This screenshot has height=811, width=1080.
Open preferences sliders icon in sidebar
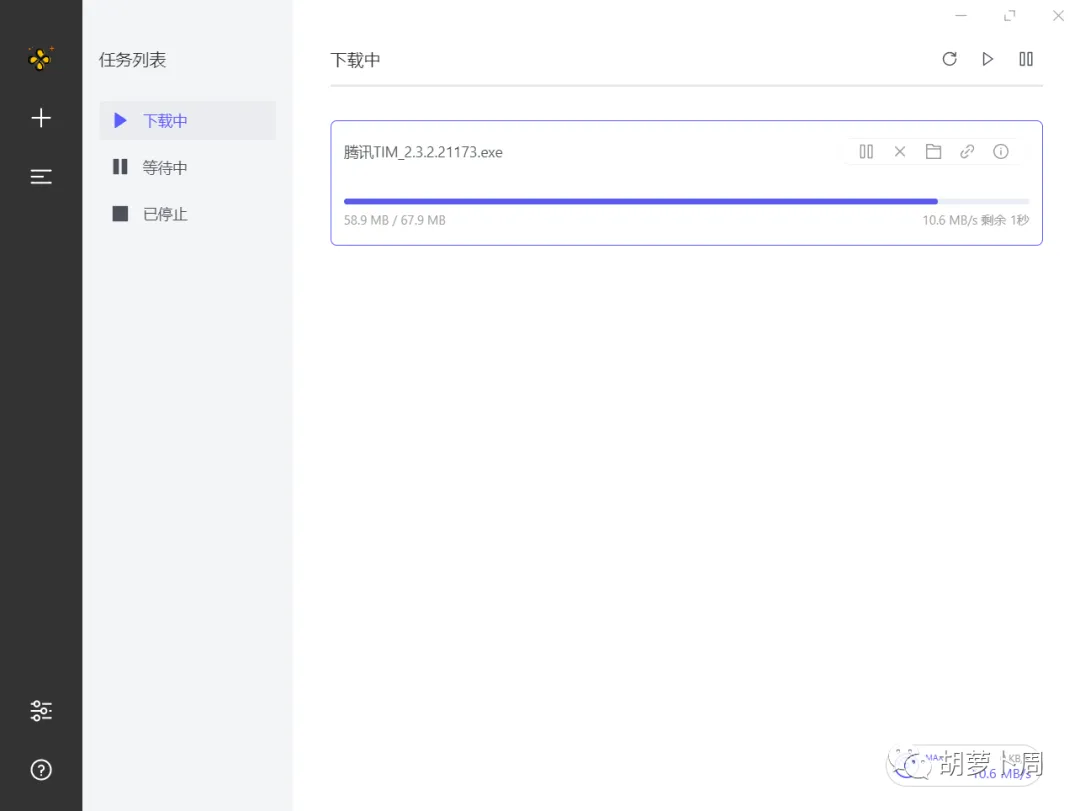pos(41,710)
